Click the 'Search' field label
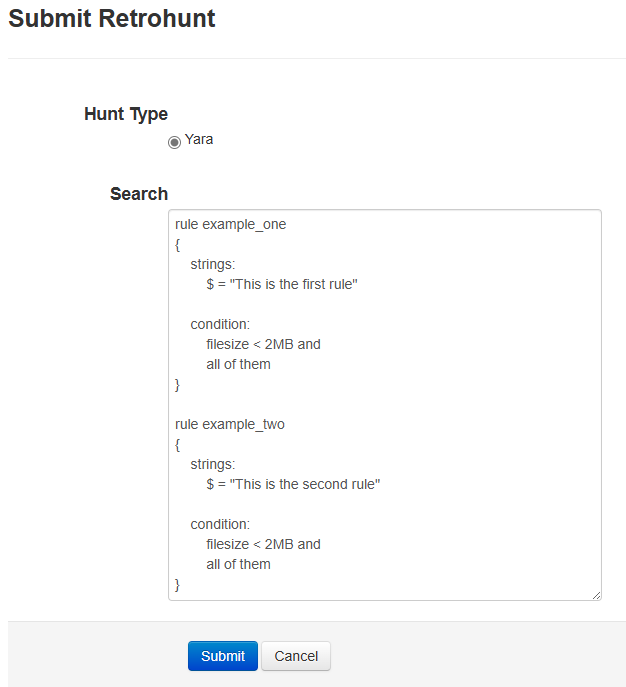 tap(139, 194)
